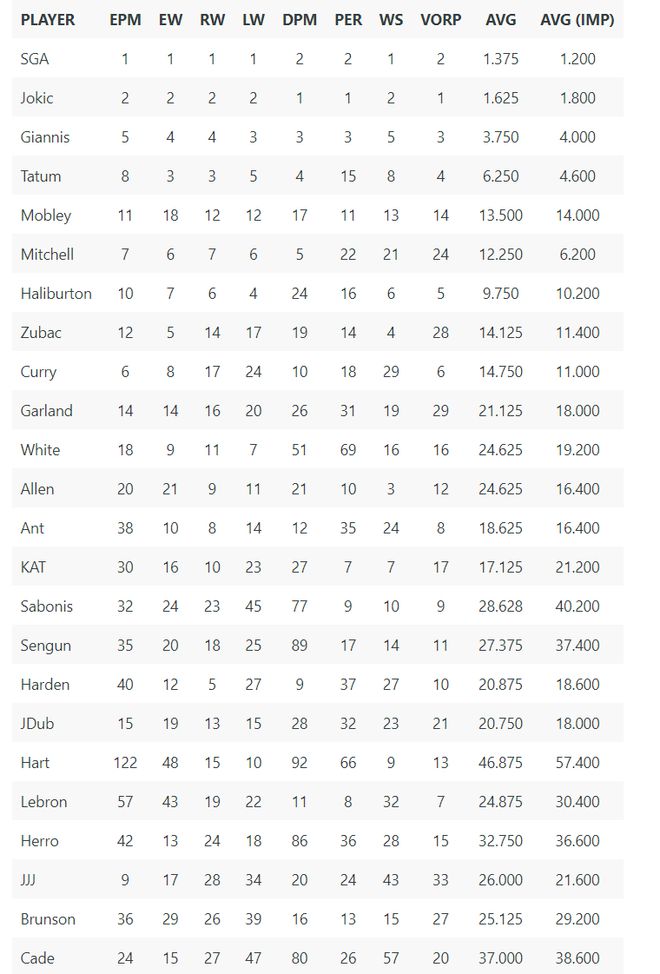The image size is (660, 974).
Task: Click Sabonis's AVG value 28.628
Action: point(500,606)
